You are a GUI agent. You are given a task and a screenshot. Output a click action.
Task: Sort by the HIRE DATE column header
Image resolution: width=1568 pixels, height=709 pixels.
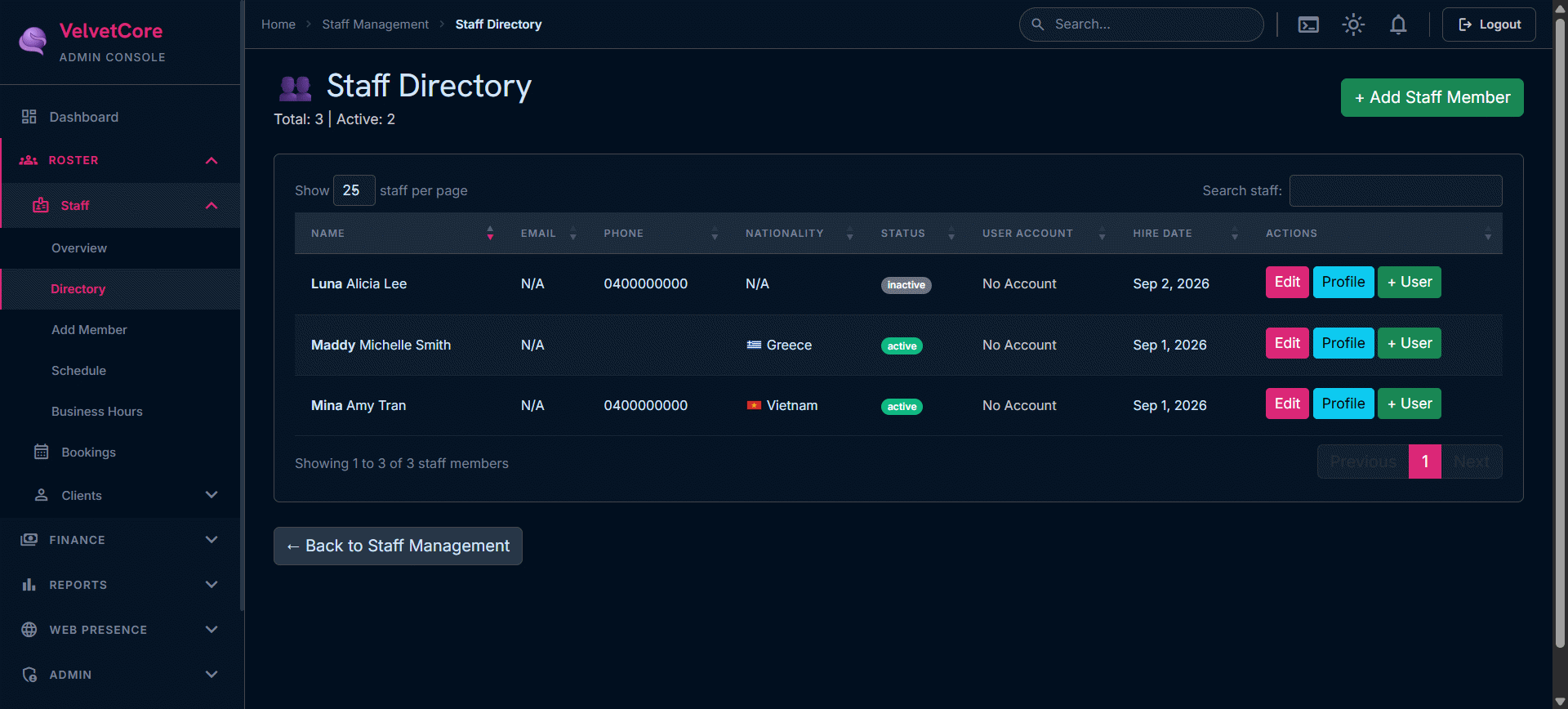click(1183, 234)
